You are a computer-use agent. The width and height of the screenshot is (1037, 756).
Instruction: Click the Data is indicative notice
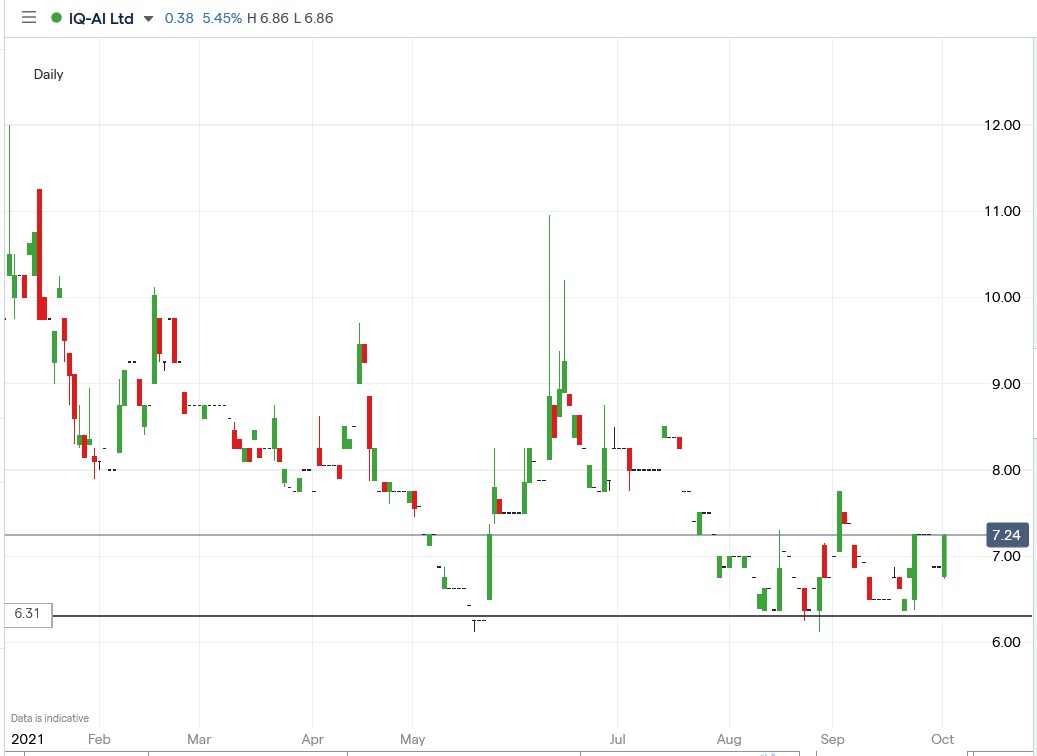(x=48, y=717)
